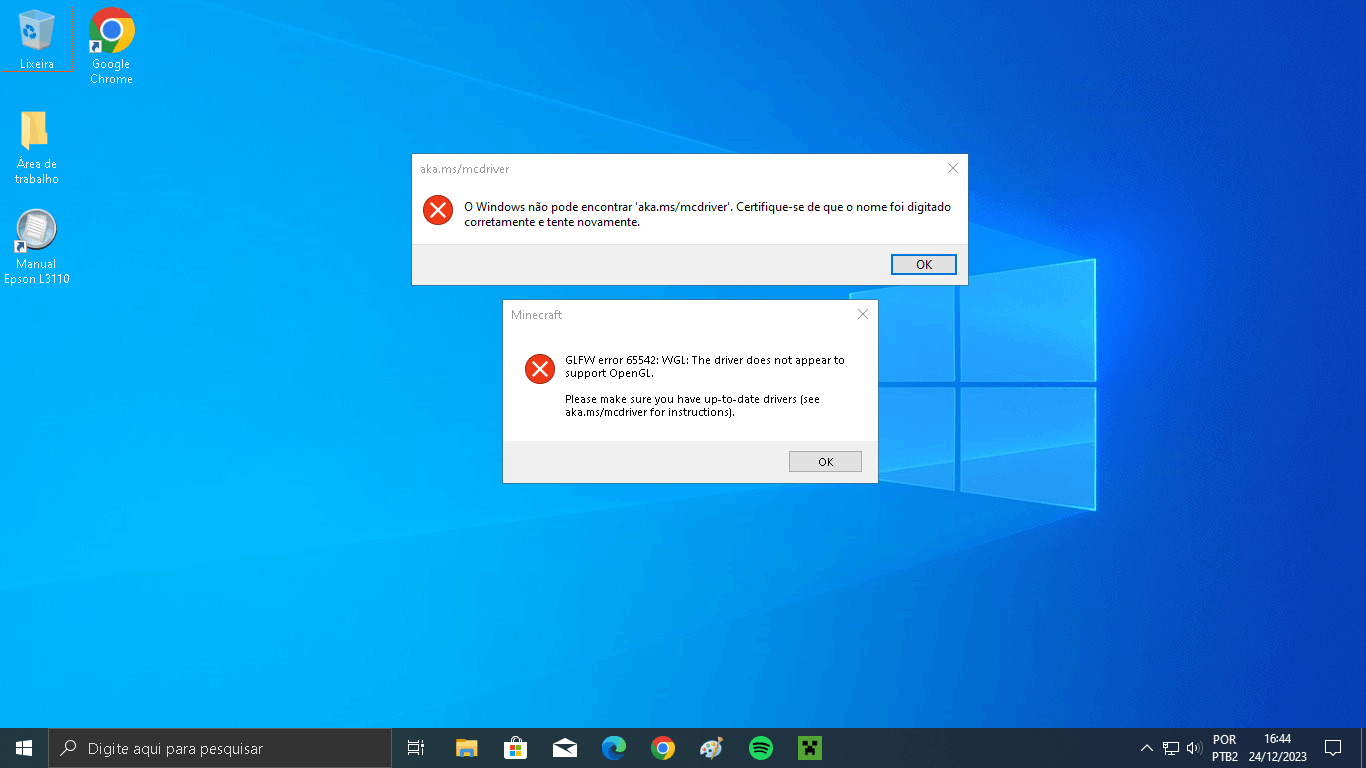Select the Área de trabalho folder icon

37,147
